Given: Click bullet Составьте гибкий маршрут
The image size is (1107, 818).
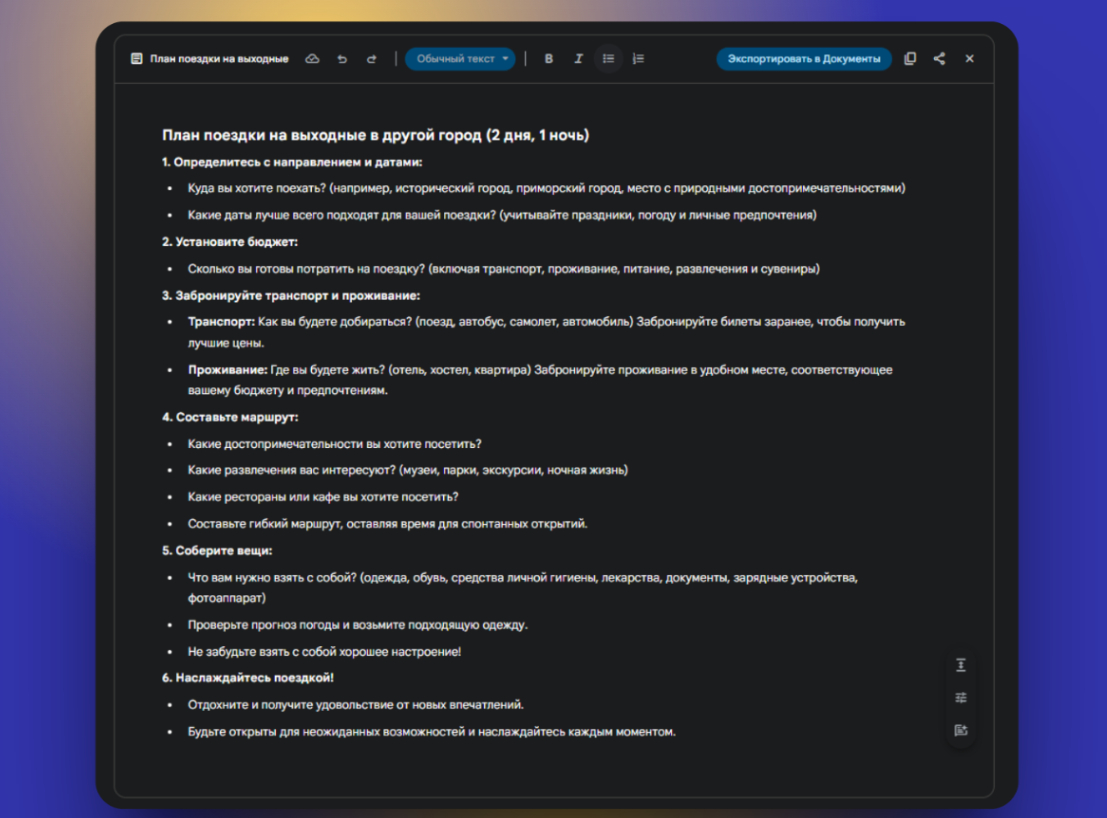Looking at the screenshot, I should click(388, 524).
